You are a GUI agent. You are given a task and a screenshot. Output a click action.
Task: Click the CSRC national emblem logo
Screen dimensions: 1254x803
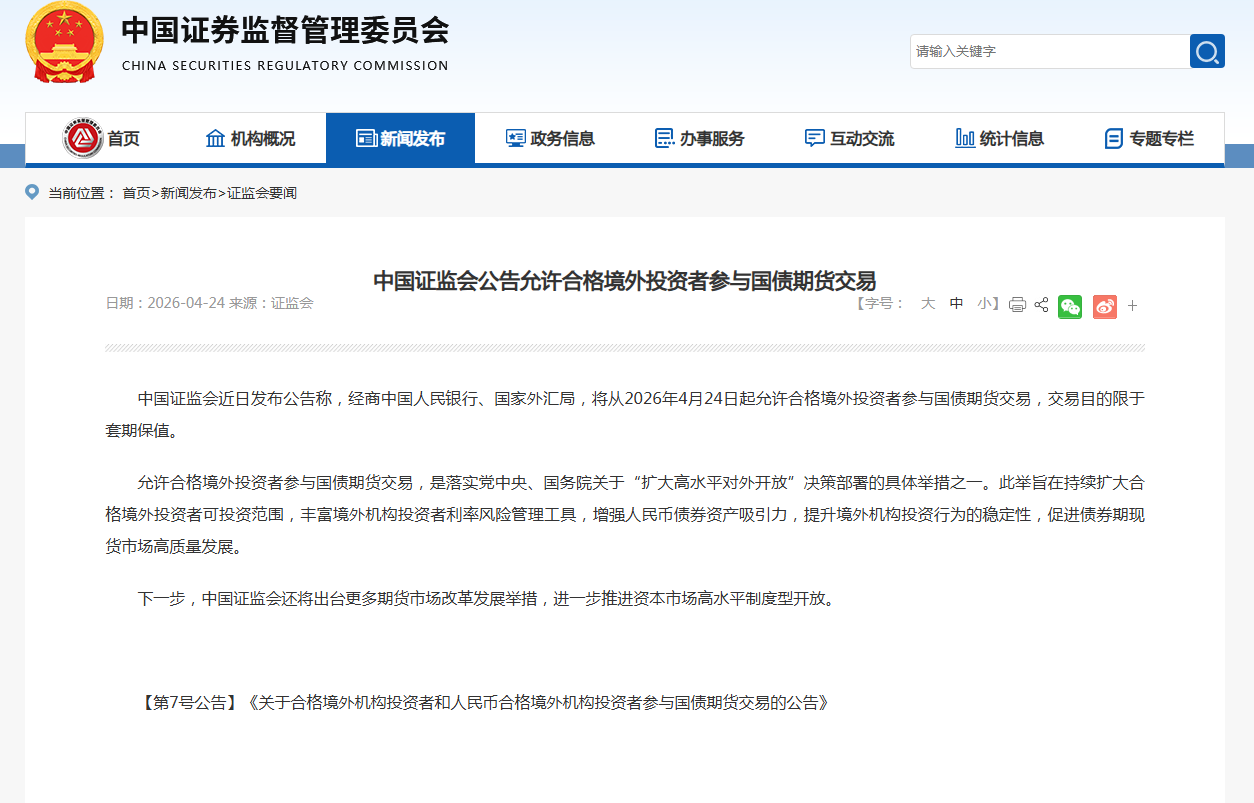point(64,42)
